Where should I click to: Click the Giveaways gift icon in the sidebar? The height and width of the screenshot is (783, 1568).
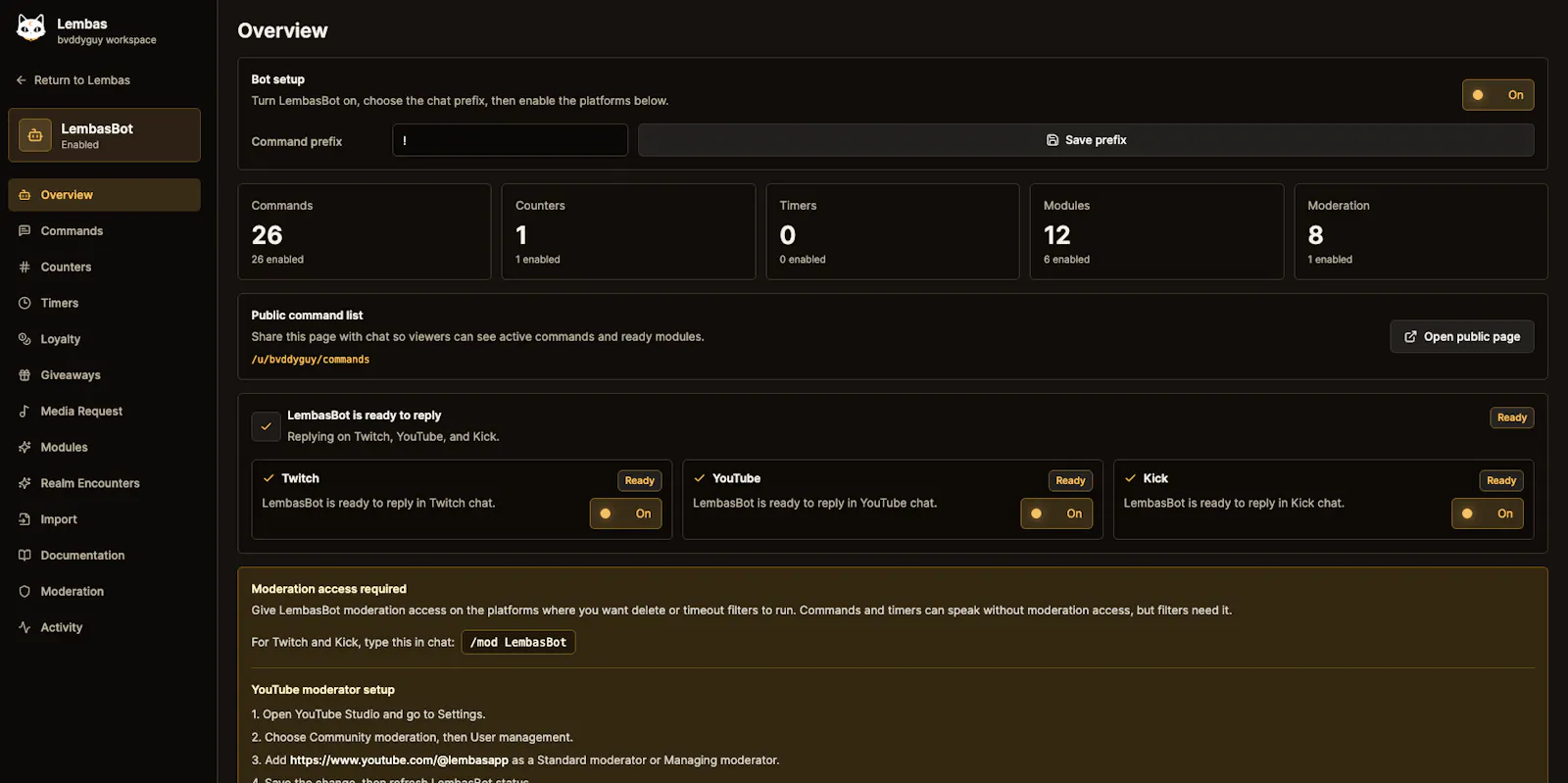click(24, 375)
